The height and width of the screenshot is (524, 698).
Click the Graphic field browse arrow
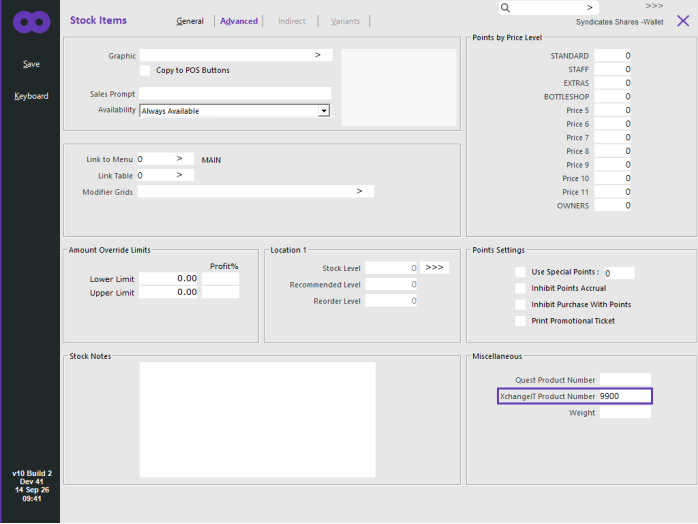click(x=318, y=55)
